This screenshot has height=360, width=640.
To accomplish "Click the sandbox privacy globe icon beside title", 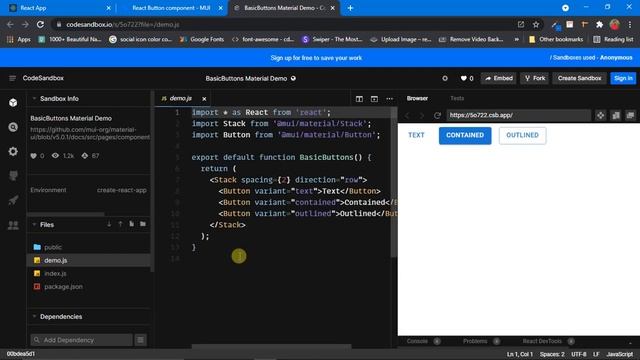I will (293, 78).
